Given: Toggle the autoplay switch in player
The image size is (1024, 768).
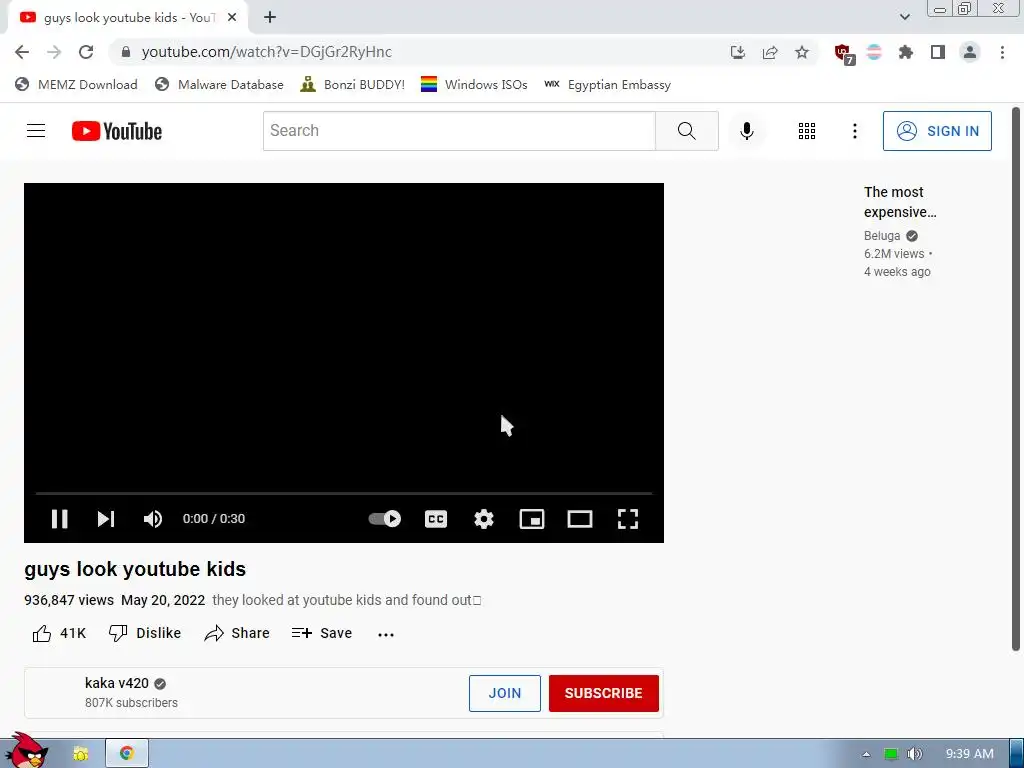Looking at the screenshot, I should tap(385, 519).
